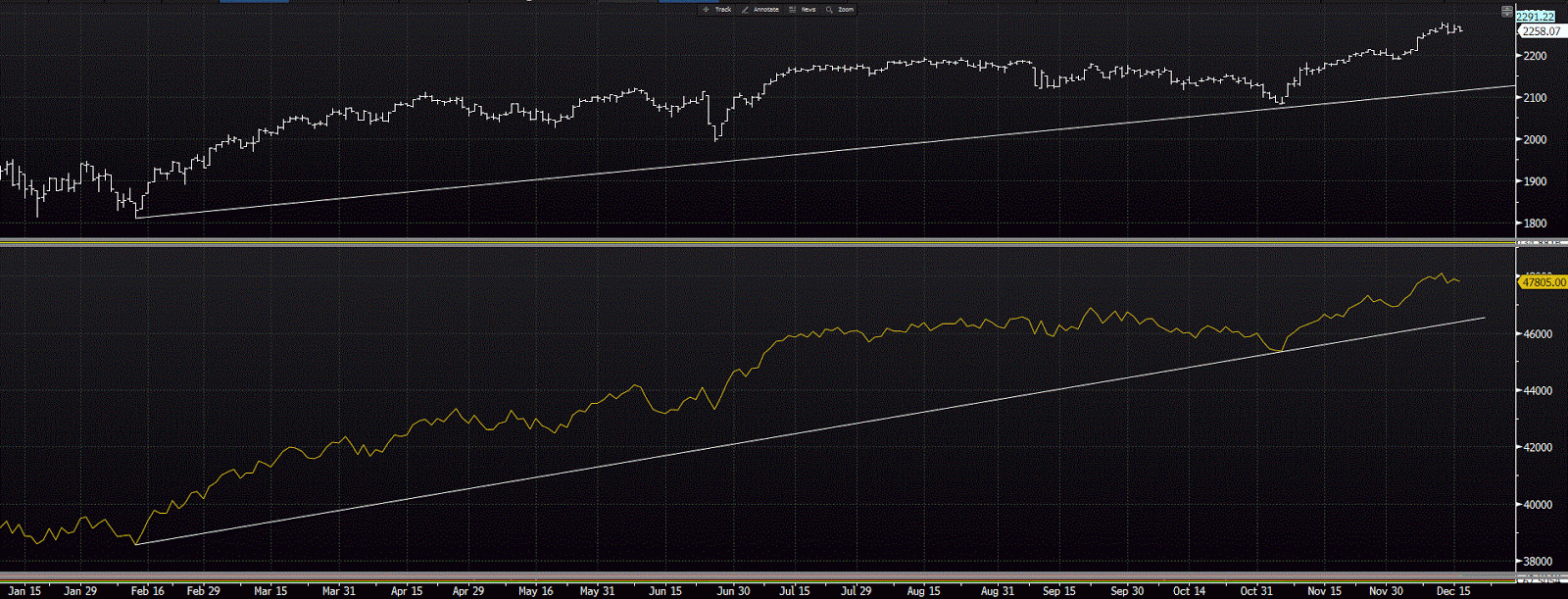Open the Annotate drawing tool
The height and width of the screenshot is (599, 1568).
(760, 9)
